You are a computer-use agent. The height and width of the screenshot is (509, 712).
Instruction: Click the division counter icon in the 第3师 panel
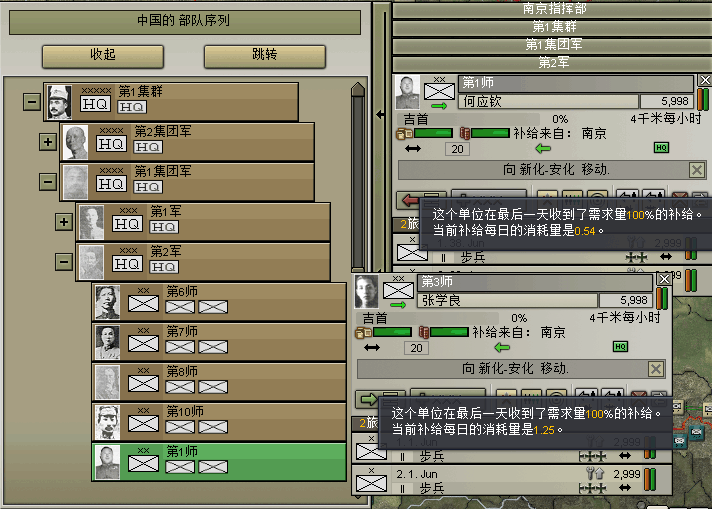pyautogui.click(x=398, y=290)
